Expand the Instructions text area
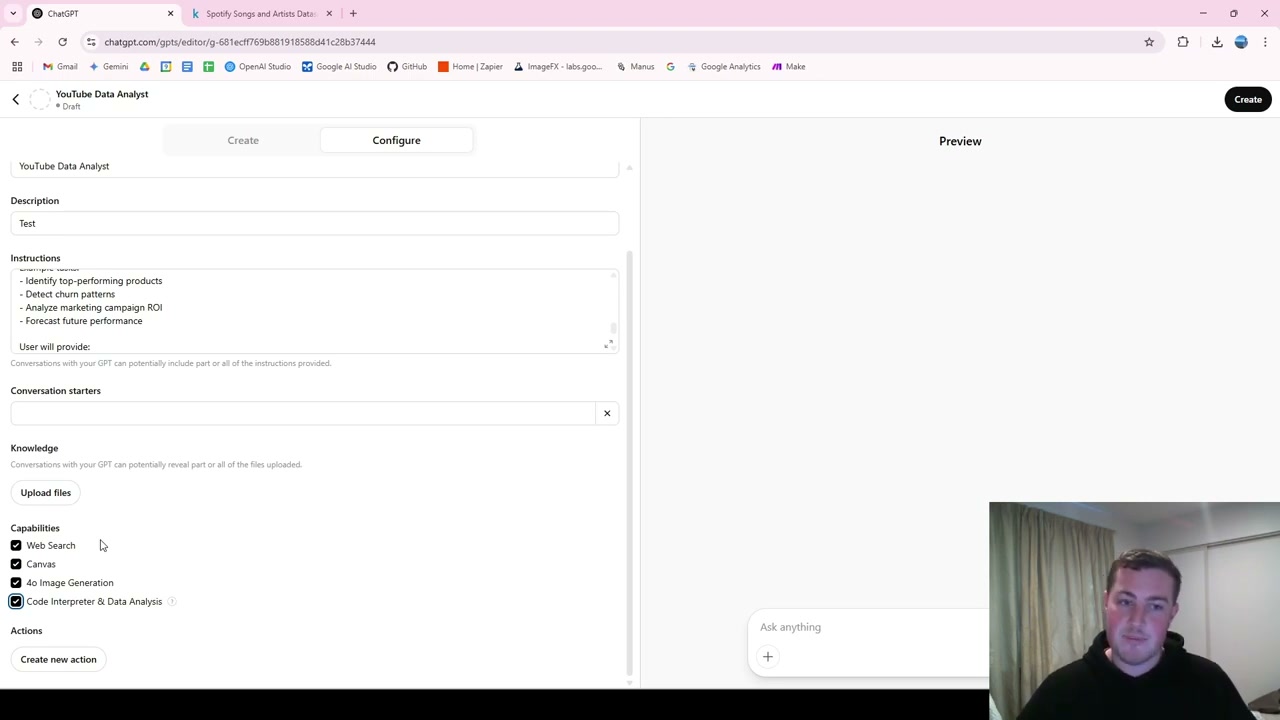Viewport: 1280px width, 720px height. point(608,344)
